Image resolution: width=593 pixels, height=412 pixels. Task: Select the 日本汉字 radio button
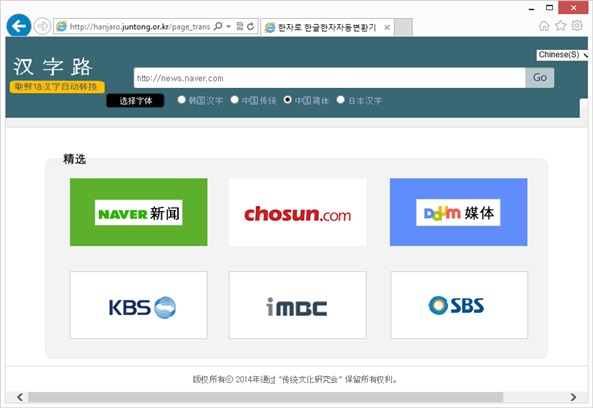click(340, 100)
